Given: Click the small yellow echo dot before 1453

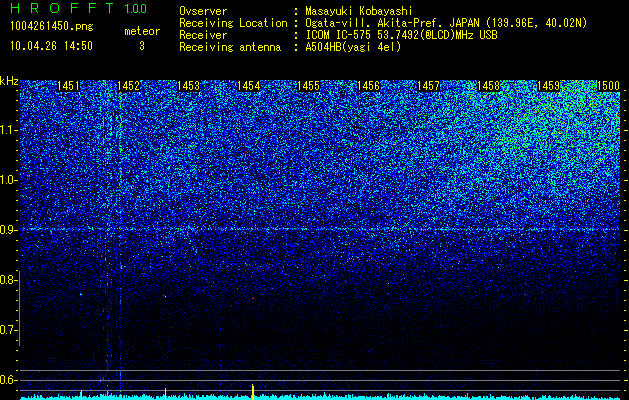Looking at the screenshot, I should point(164,296).
